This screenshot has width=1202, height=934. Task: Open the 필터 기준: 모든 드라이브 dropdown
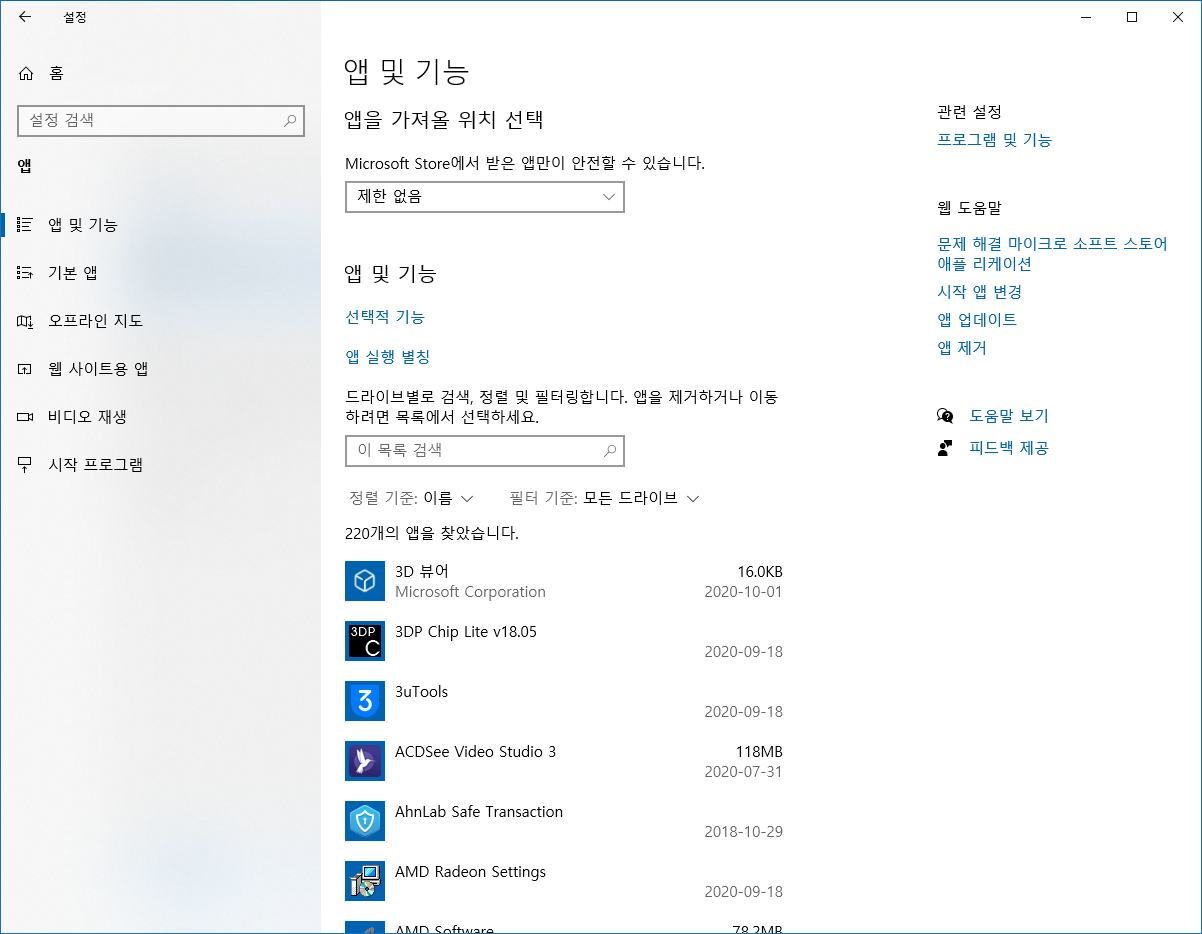[604, 498]
